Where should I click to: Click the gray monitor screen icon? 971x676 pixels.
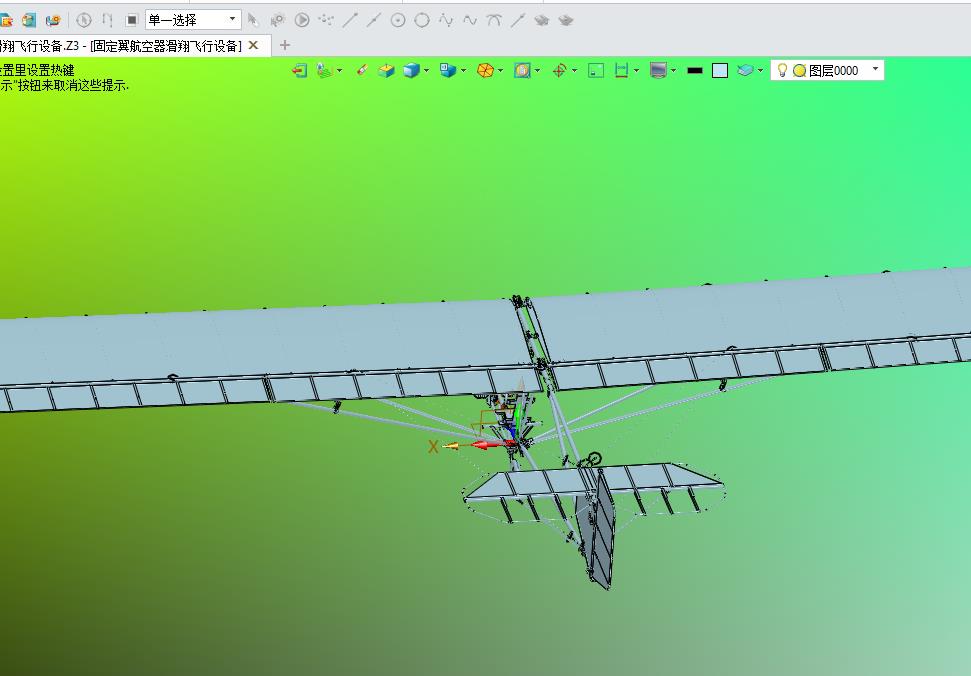658,71
